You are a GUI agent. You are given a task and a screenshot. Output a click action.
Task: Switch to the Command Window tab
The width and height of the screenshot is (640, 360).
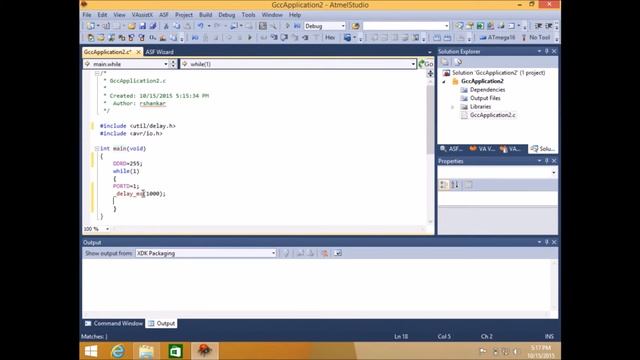[x=114, y=323]
